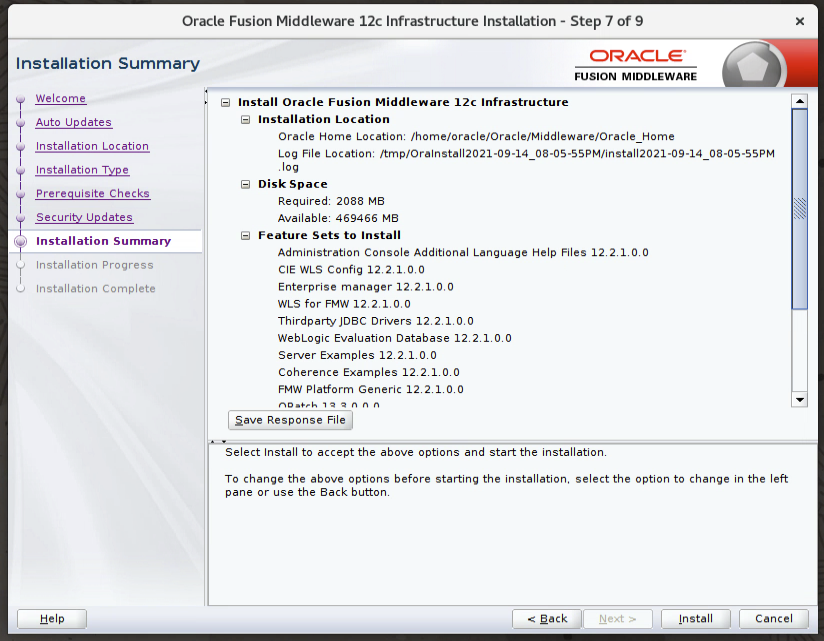Click the pentagon emblem in the header
Screen dimensions: 824x641
coord(753,66)
